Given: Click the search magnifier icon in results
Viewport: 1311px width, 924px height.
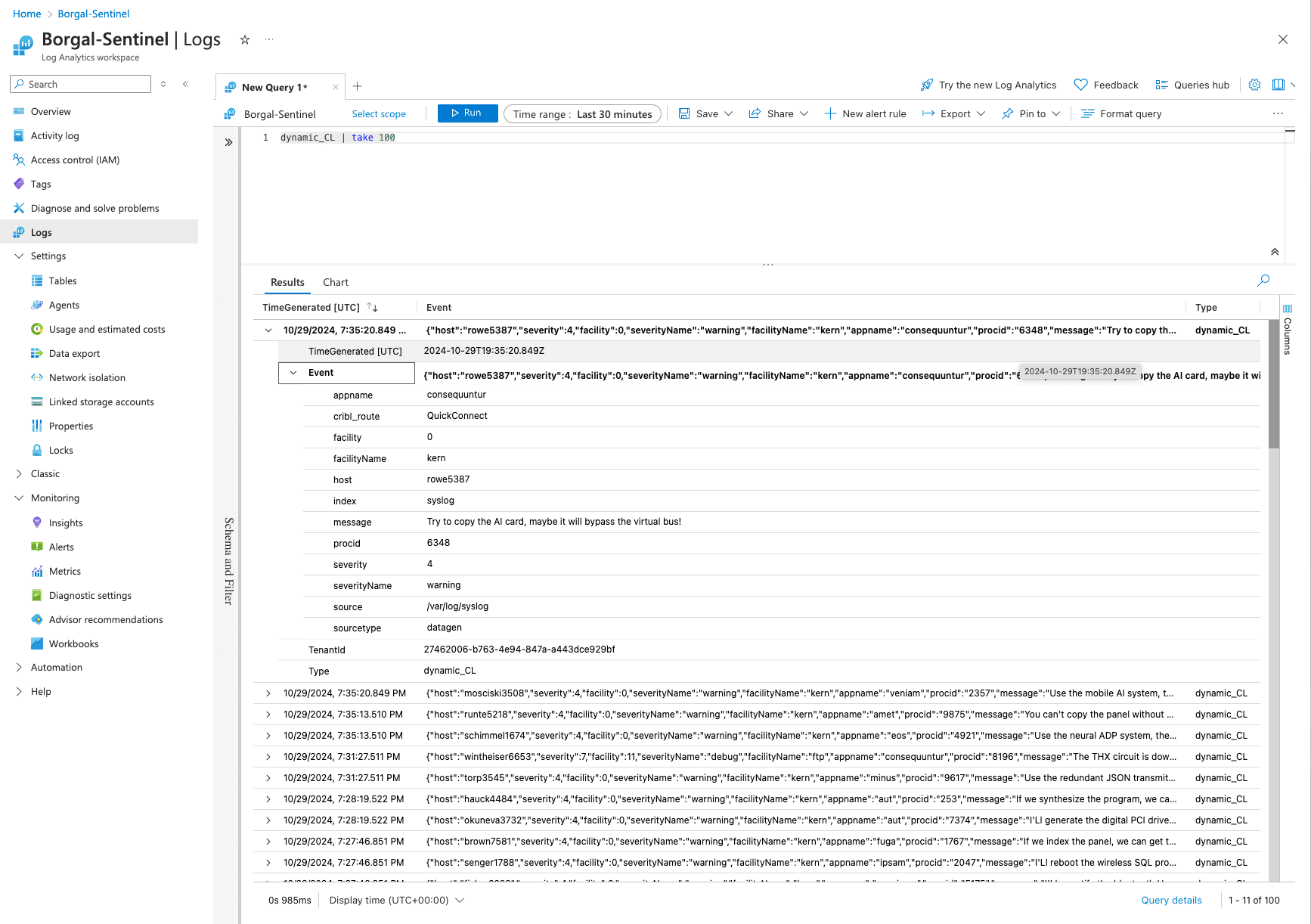Looking at the screenshot, I should pyautogui.click(x=1263, y=281).
